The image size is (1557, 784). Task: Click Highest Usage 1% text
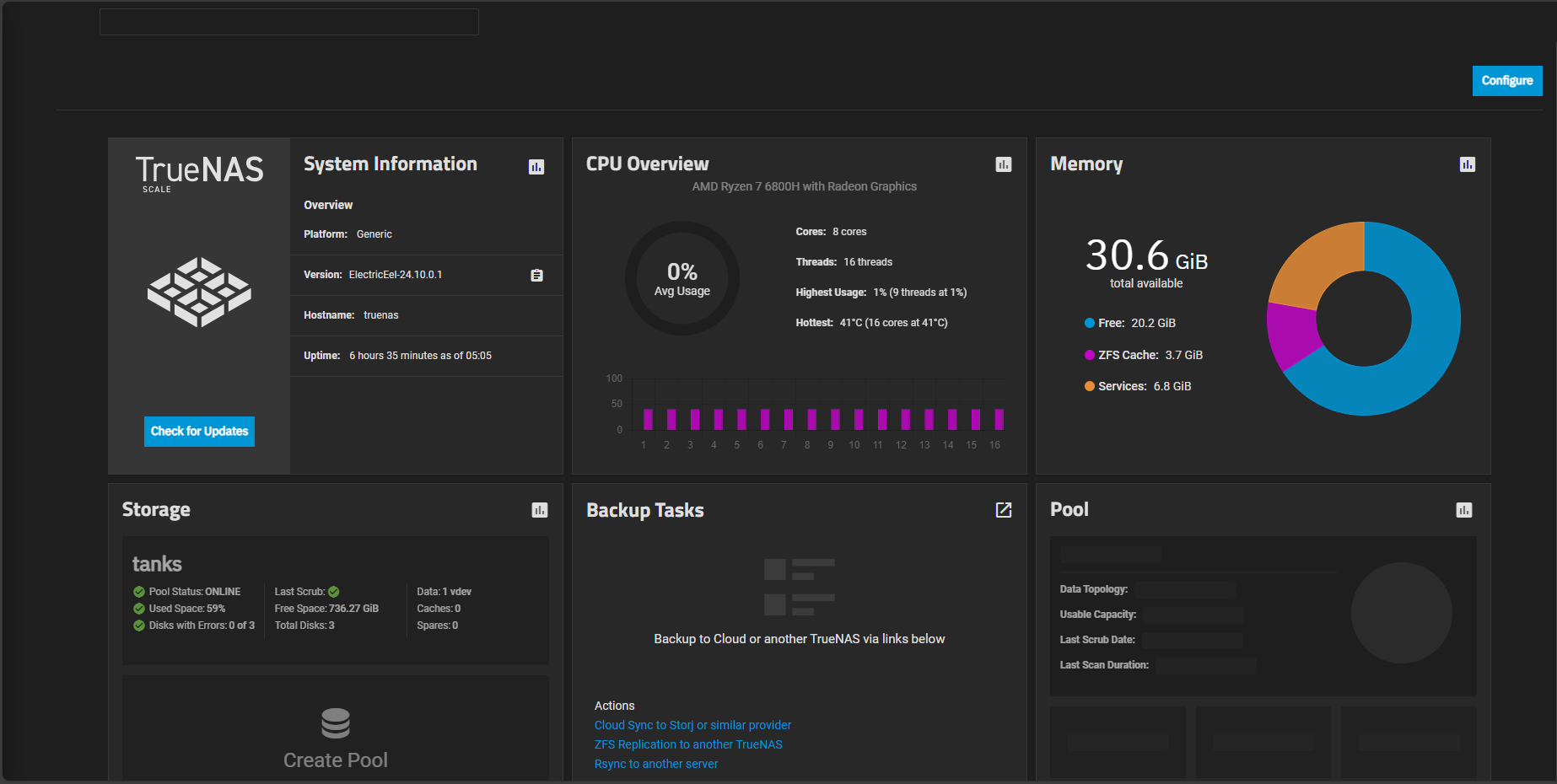(881, 293)
